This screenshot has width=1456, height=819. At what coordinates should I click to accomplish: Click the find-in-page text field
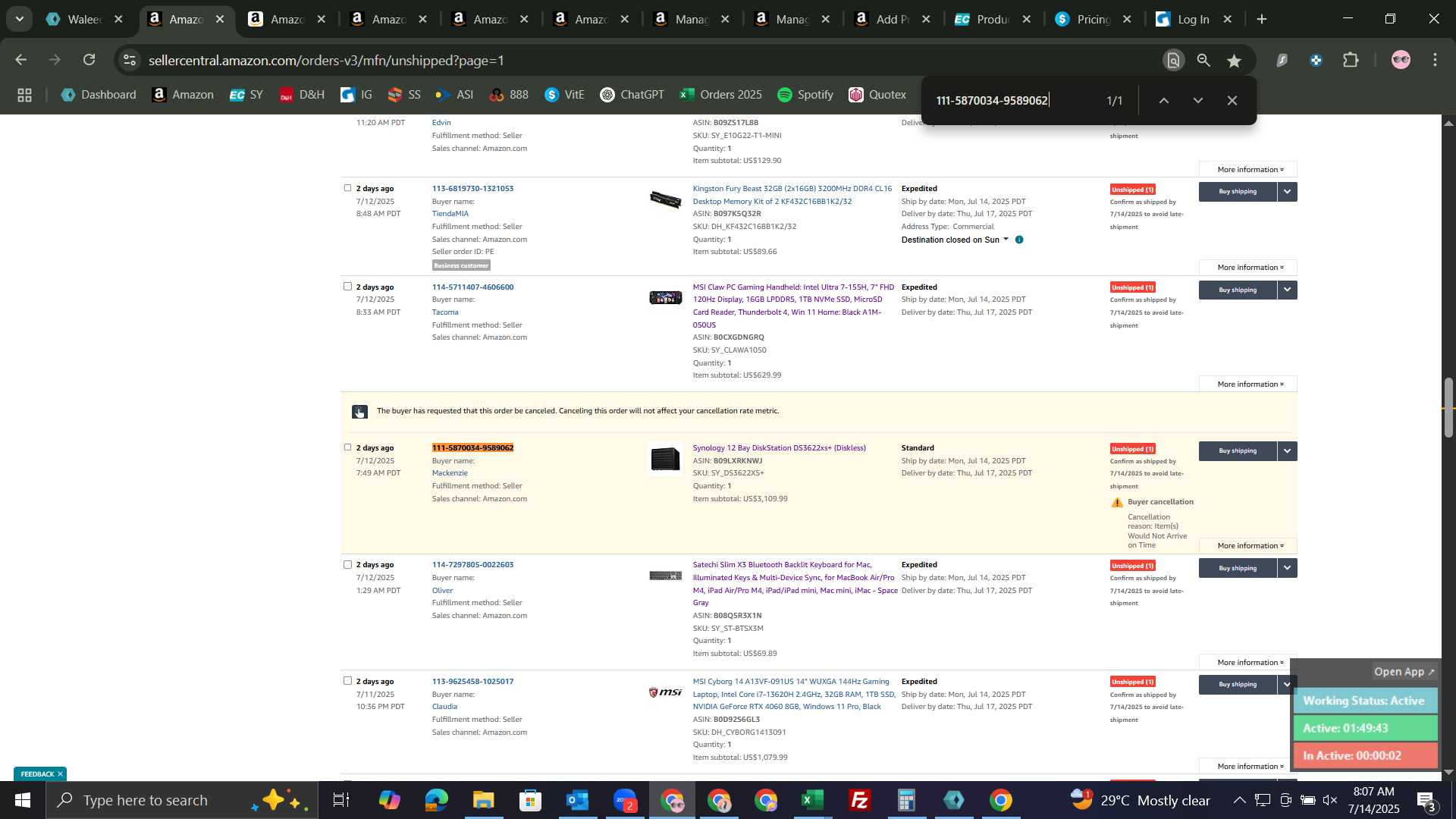click(1012, 100)
